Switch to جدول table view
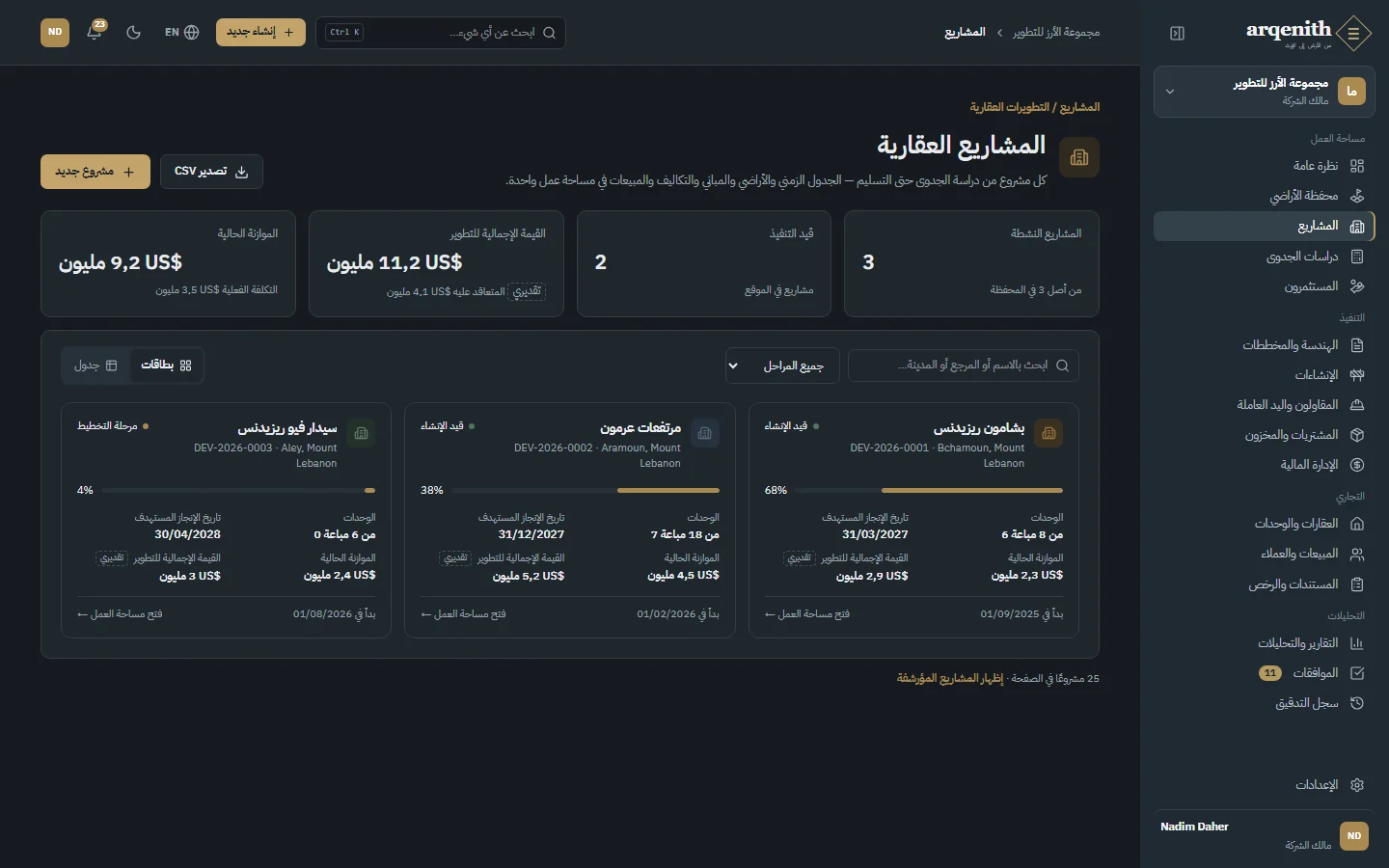 point(95,366)
